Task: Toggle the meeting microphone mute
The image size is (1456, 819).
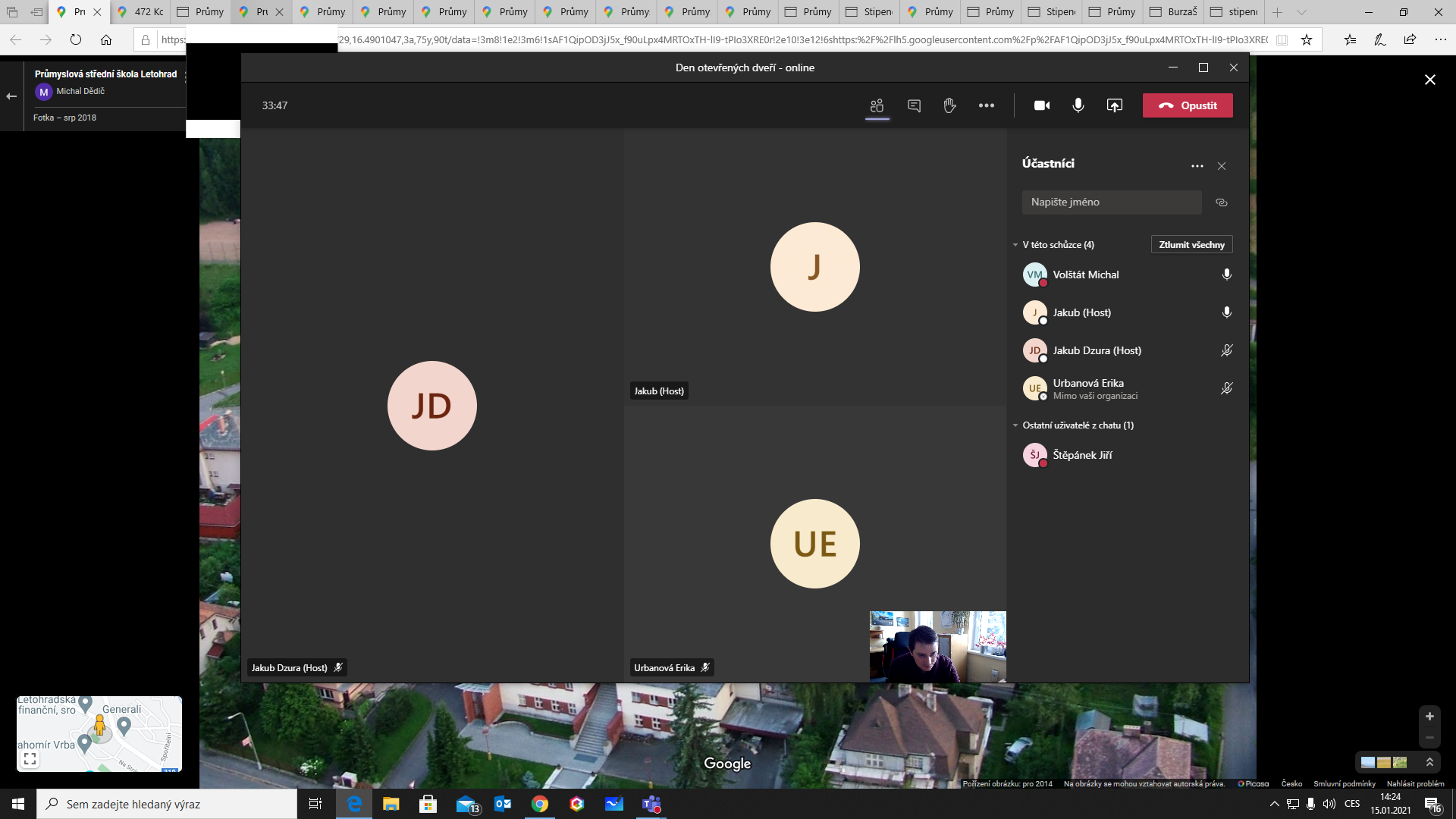Action: click(x=1078, y=105)
